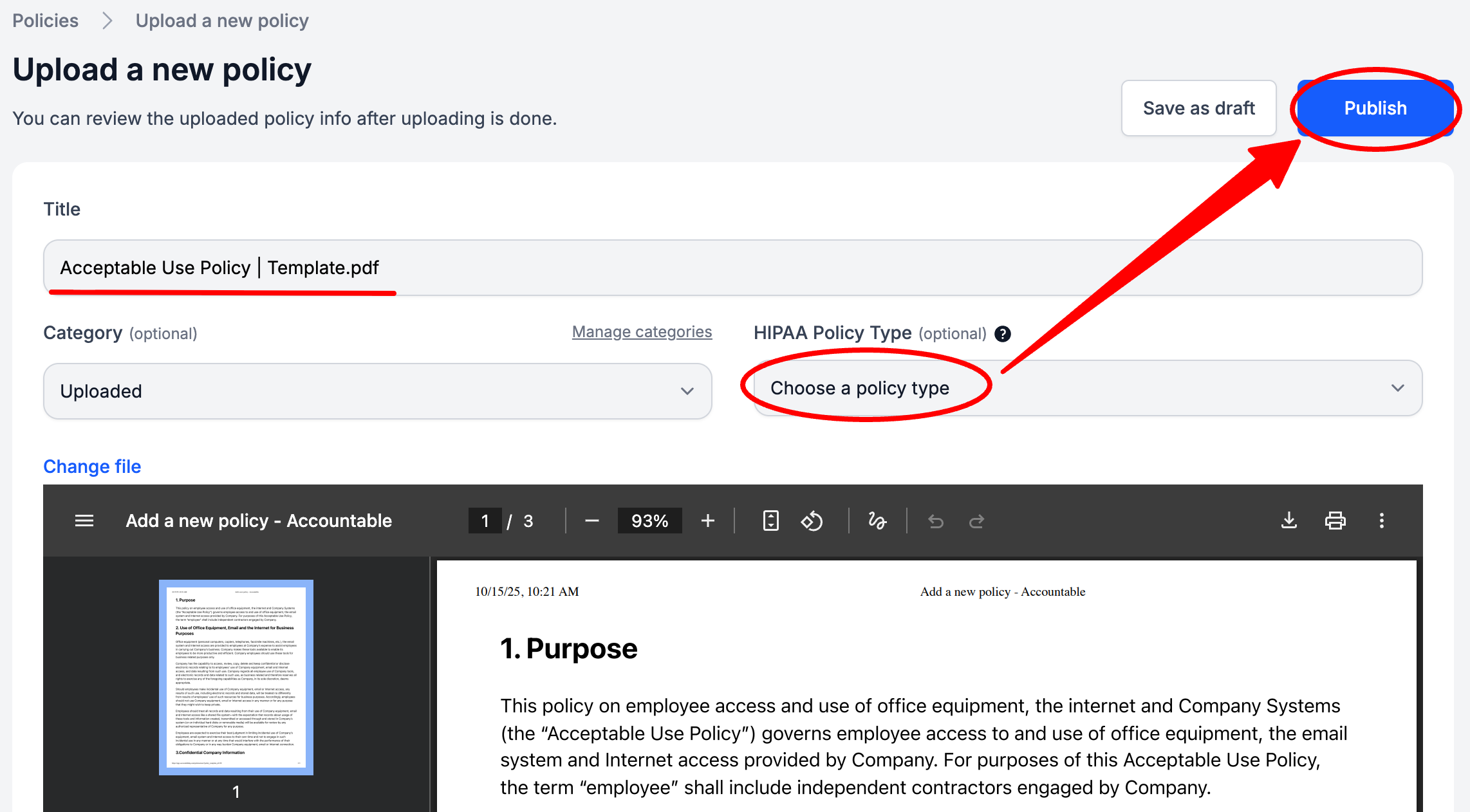Click into the Title text field
The image size is (1470, 812).
(x=732, y=268)
